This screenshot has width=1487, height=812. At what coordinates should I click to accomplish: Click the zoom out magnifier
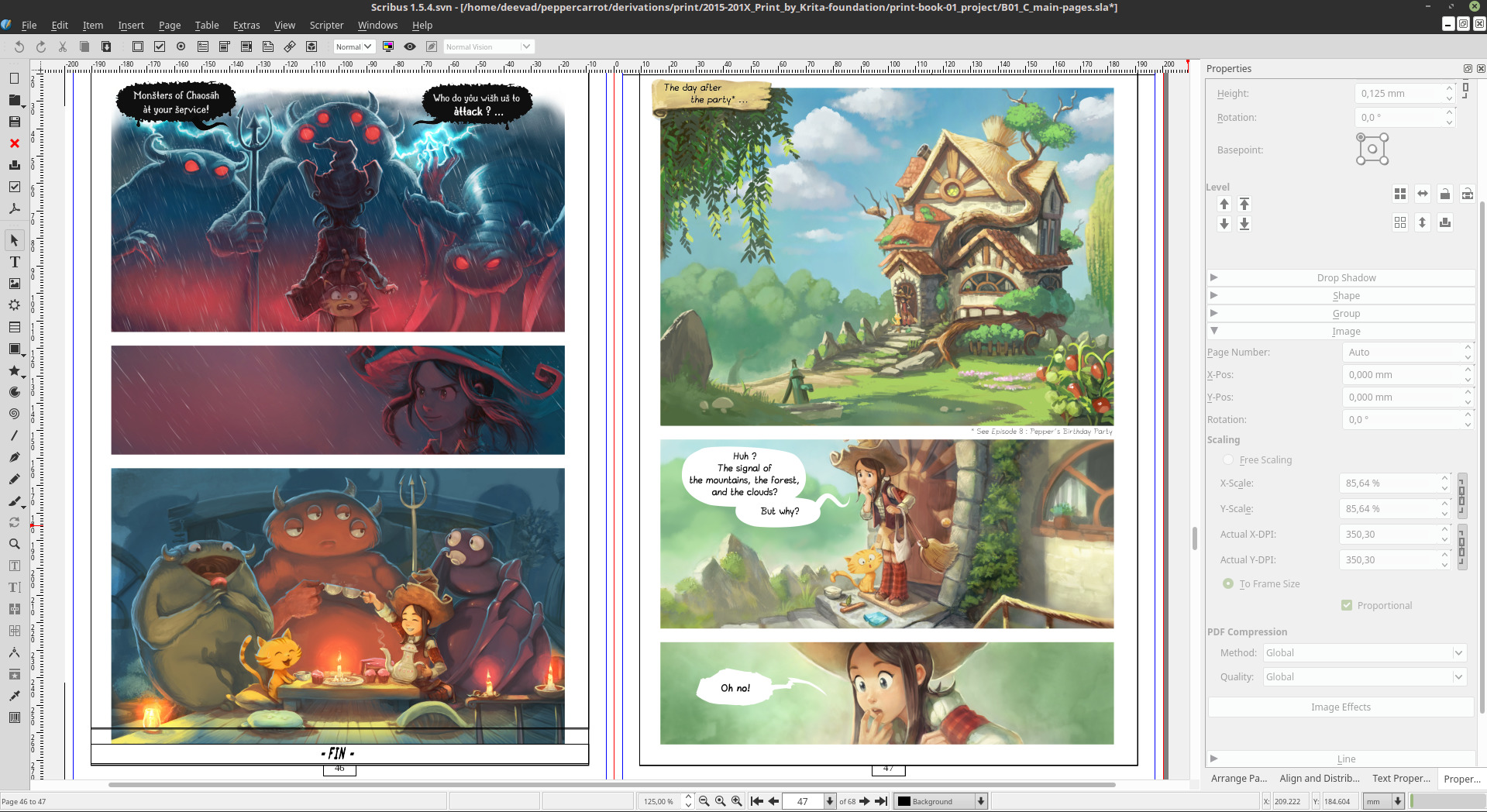(704, 801)
